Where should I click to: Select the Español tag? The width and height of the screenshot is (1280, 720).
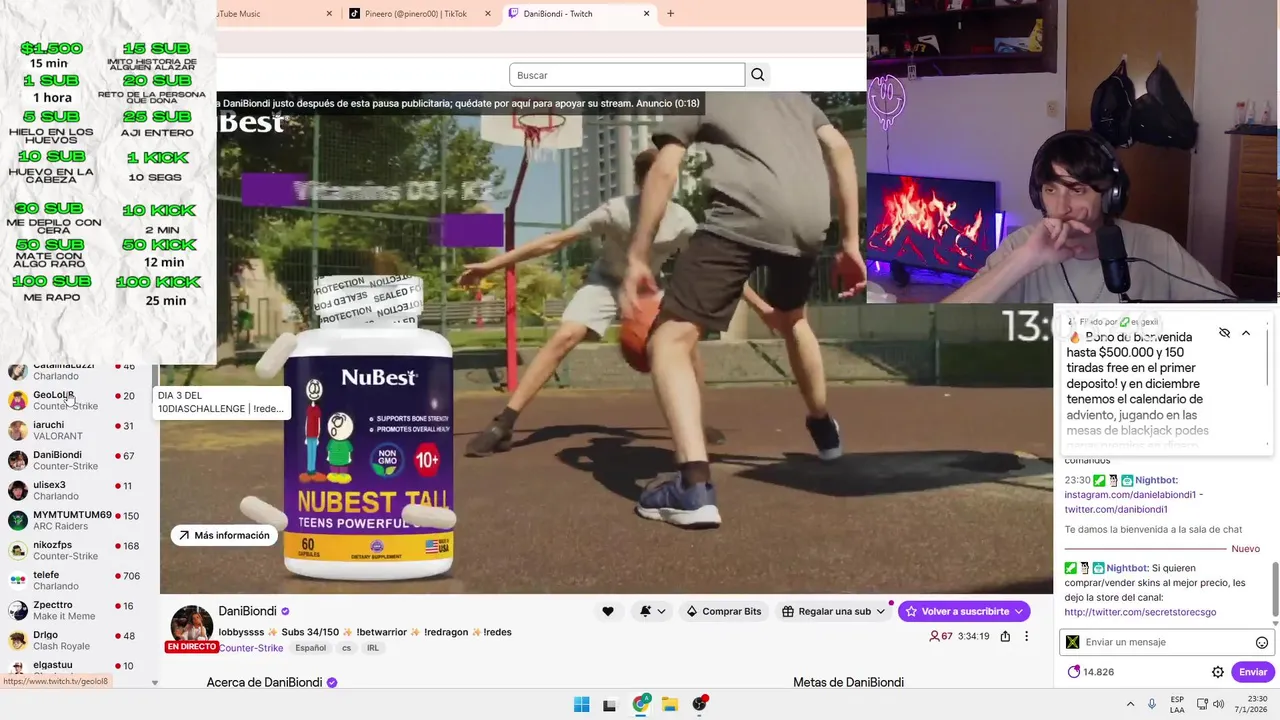coord(310,648)
